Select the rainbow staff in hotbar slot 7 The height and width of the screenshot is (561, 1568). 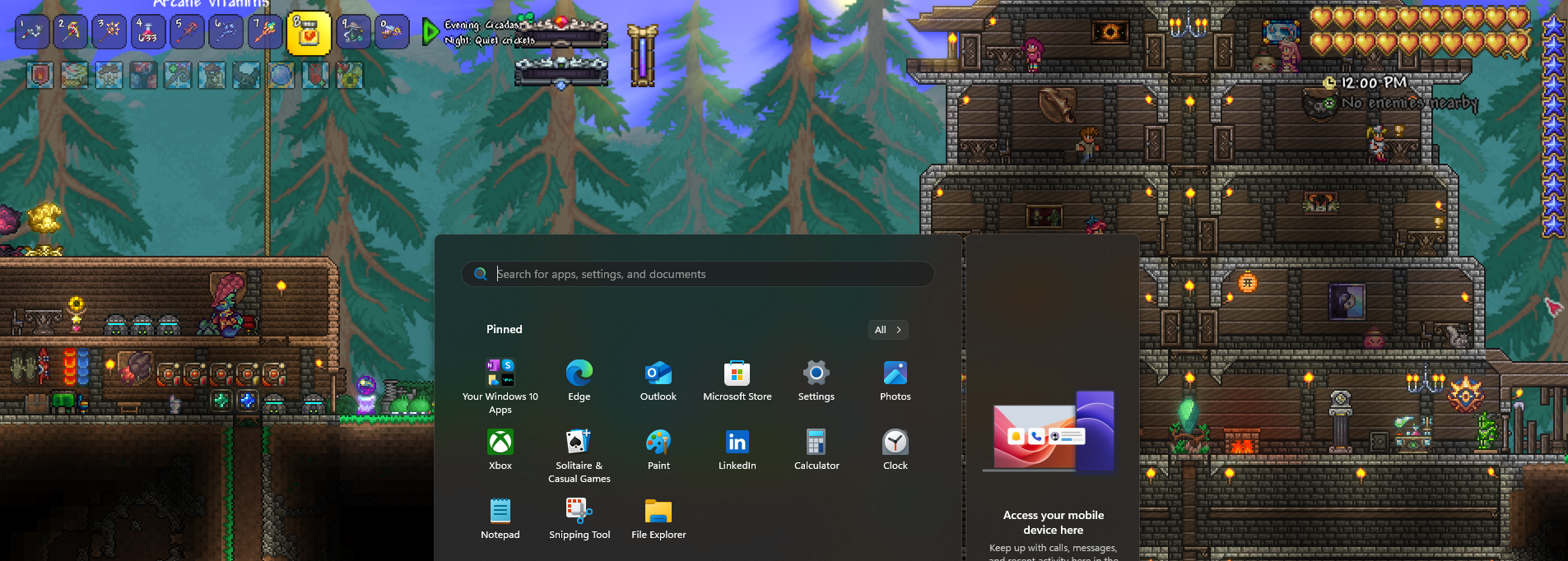point(264,33)
